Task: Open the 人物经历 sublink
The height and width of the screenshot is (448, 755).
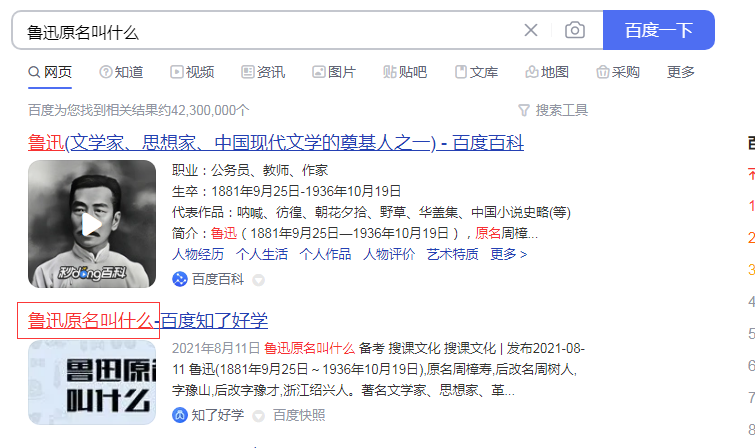Action: [198, 254]
